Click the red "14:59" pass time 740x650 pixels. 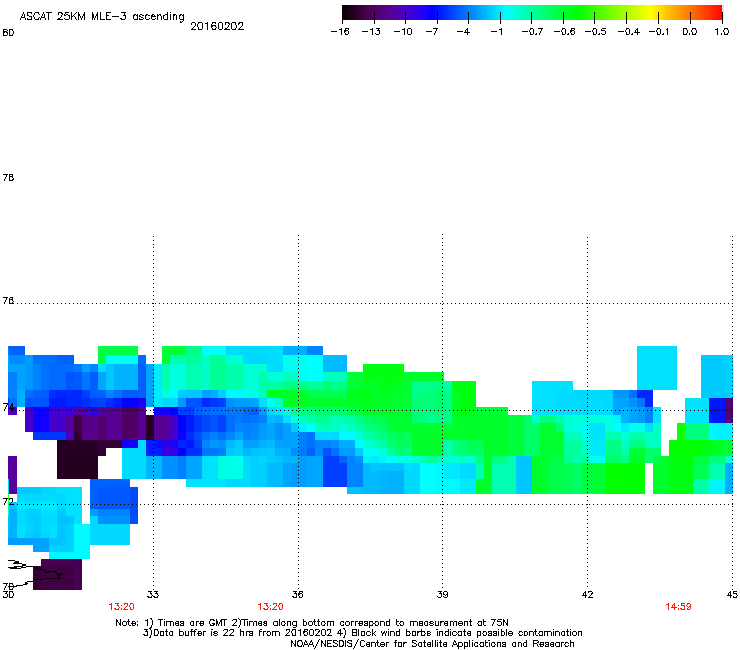point(678,607)
